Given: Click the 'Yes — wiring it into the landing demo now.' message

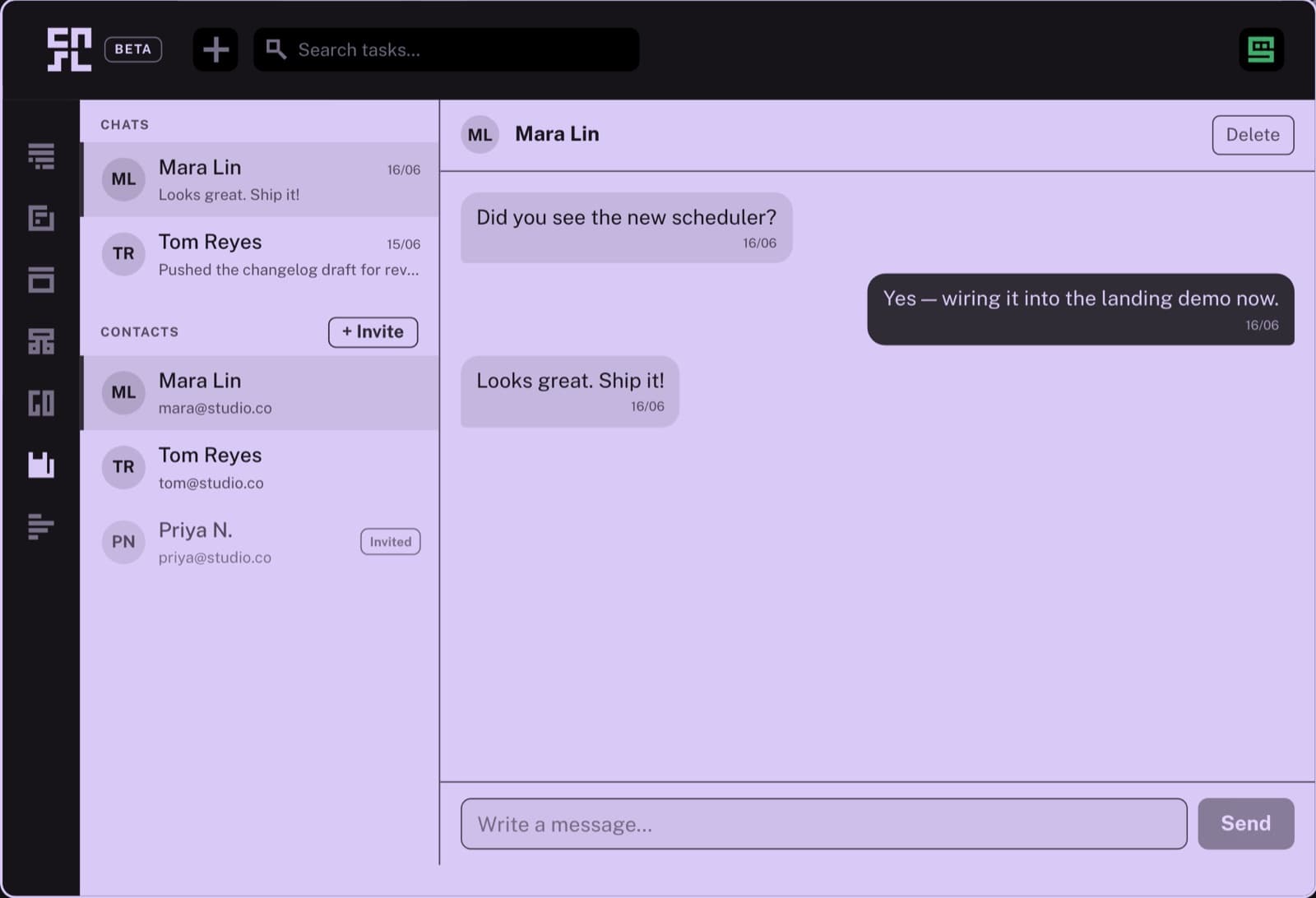Looking at the screenshot, I should (1081, 309).
